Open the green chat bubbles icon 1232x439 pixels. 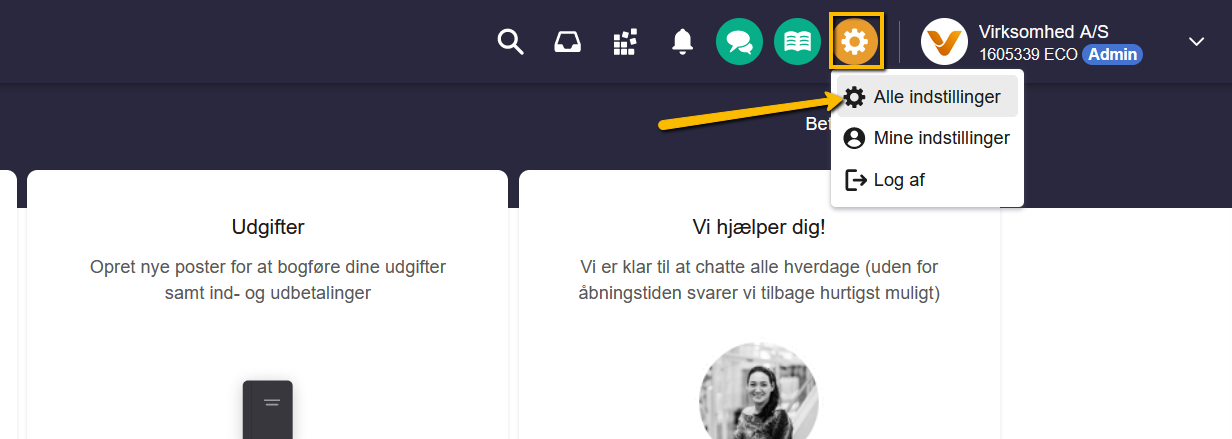740,42
